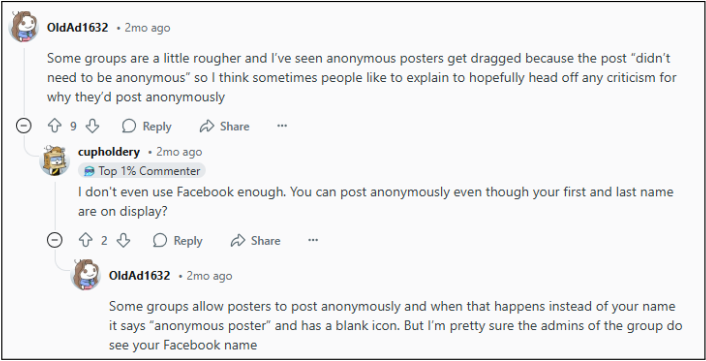Viewport: 706px width, 361px height.
Task: Click the Top 1% Commenter badge
Action: pyautogui.click(x=142, y=171)
